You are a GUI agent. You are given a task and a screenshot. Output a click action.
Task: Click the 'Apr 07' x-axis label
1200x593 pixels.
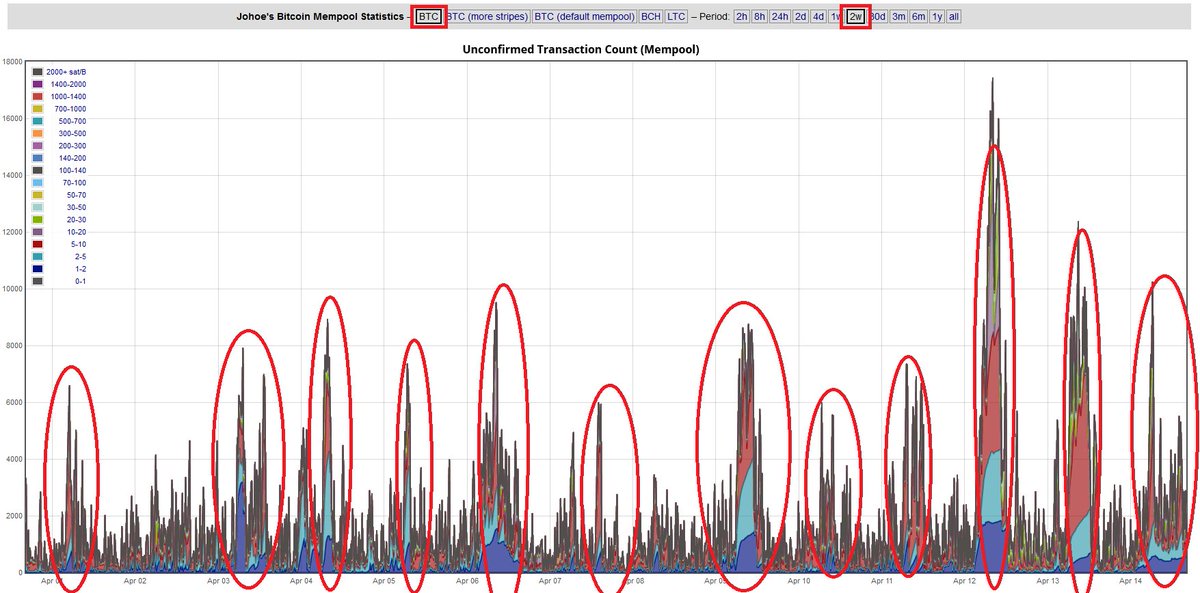tap(550, 581)
